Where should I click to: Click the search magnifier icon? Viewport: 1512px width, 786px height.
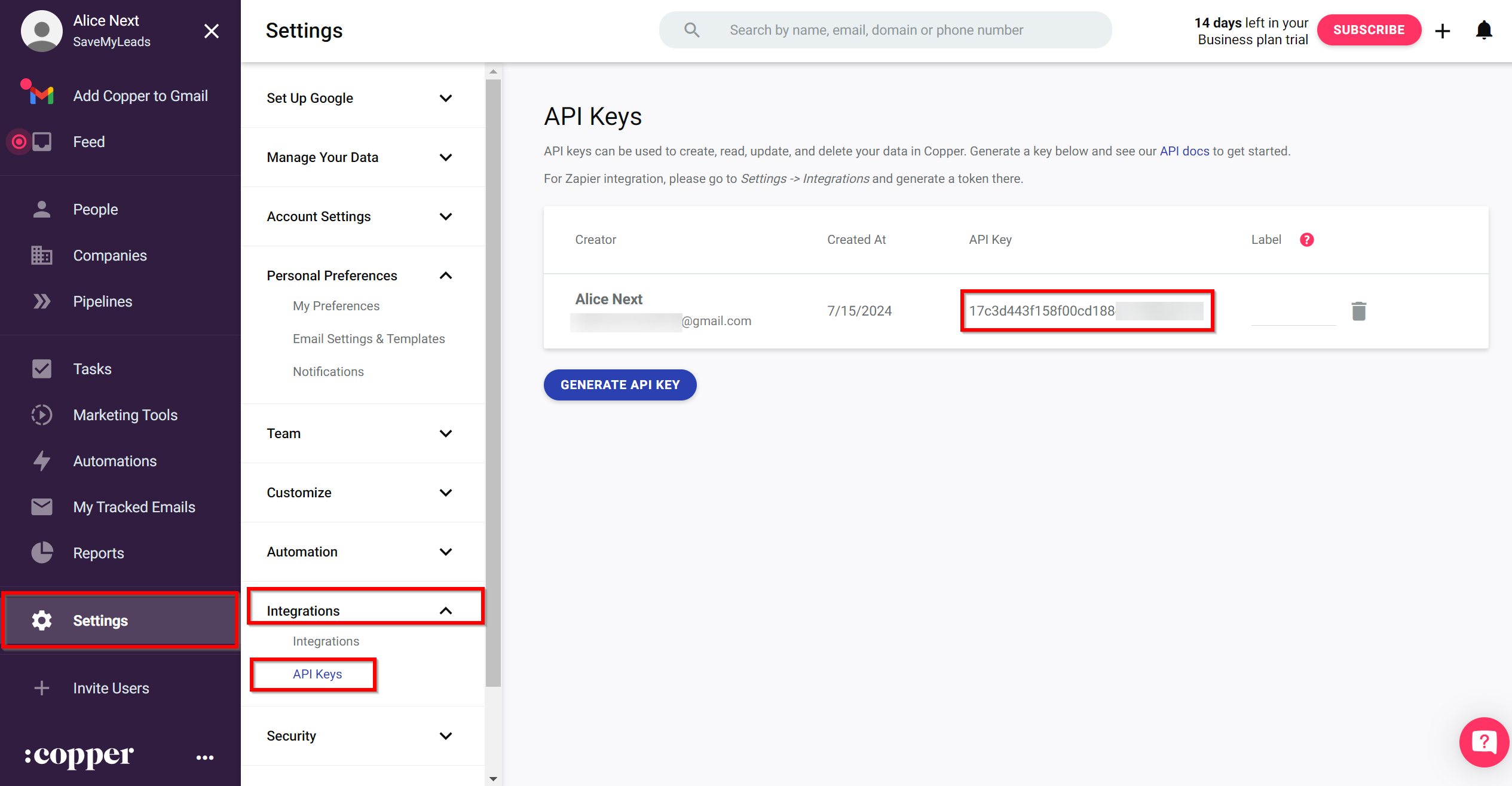tap(691, 30)
